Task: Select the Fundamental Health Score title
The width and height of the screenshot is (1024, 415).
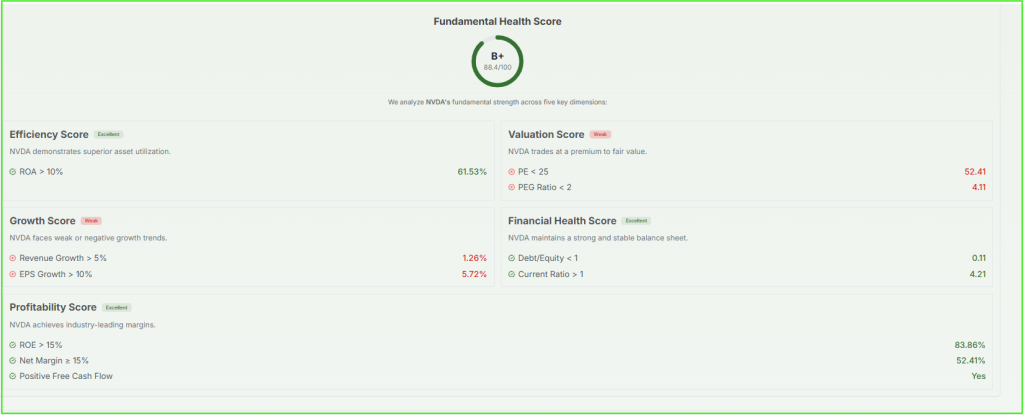Action: point(497,21)
